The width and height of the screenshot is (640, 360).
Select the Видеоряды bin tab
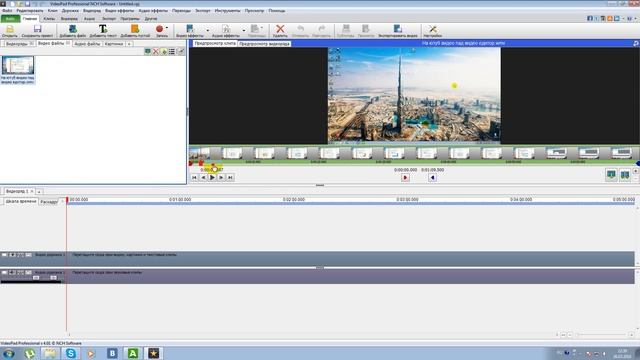(16, 44)
